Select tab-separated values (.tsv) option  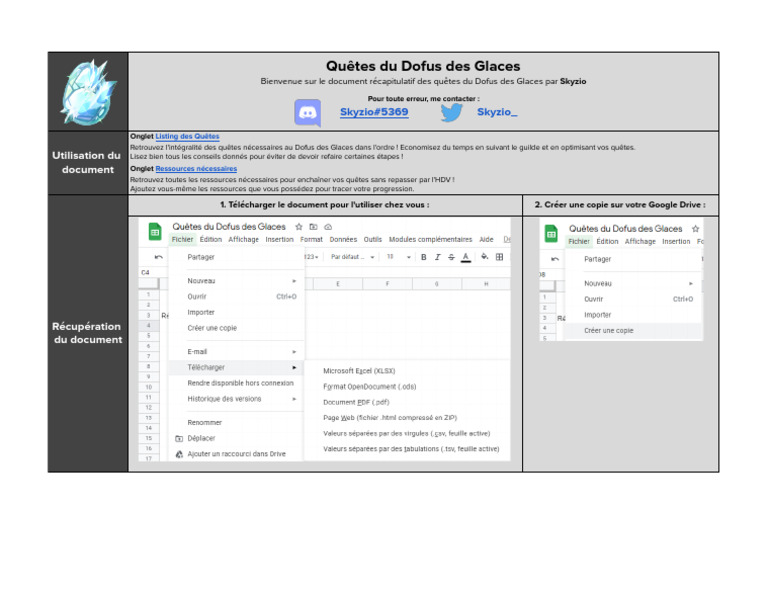(x=411, y=449)
